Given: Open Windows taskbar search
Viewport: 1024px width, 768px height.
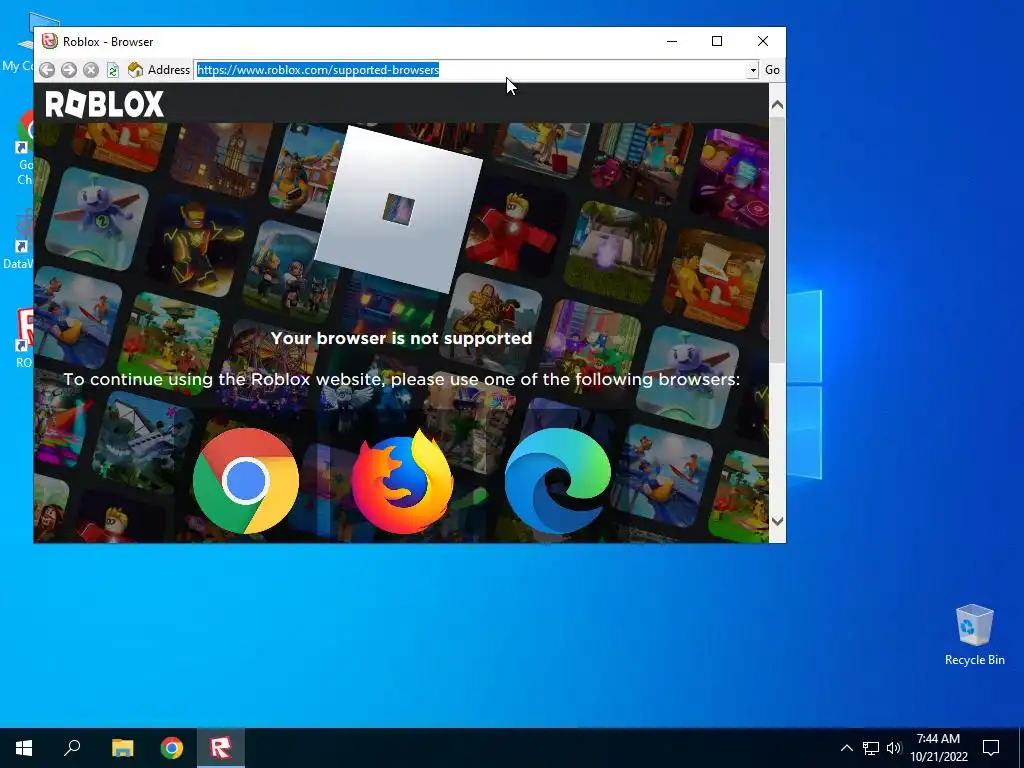Looking at the screenshot, I should [x=72, y=748].
